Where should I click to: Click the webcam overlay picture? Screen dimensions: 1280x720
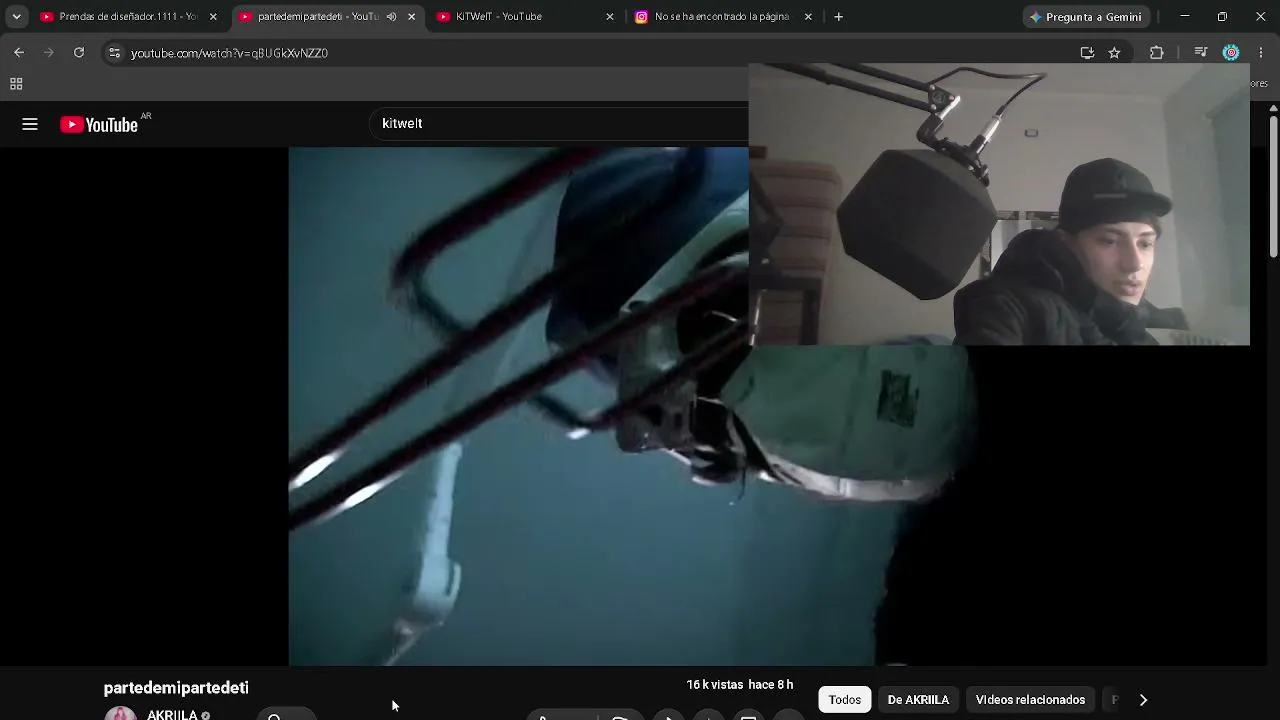[x=999, y=205]
